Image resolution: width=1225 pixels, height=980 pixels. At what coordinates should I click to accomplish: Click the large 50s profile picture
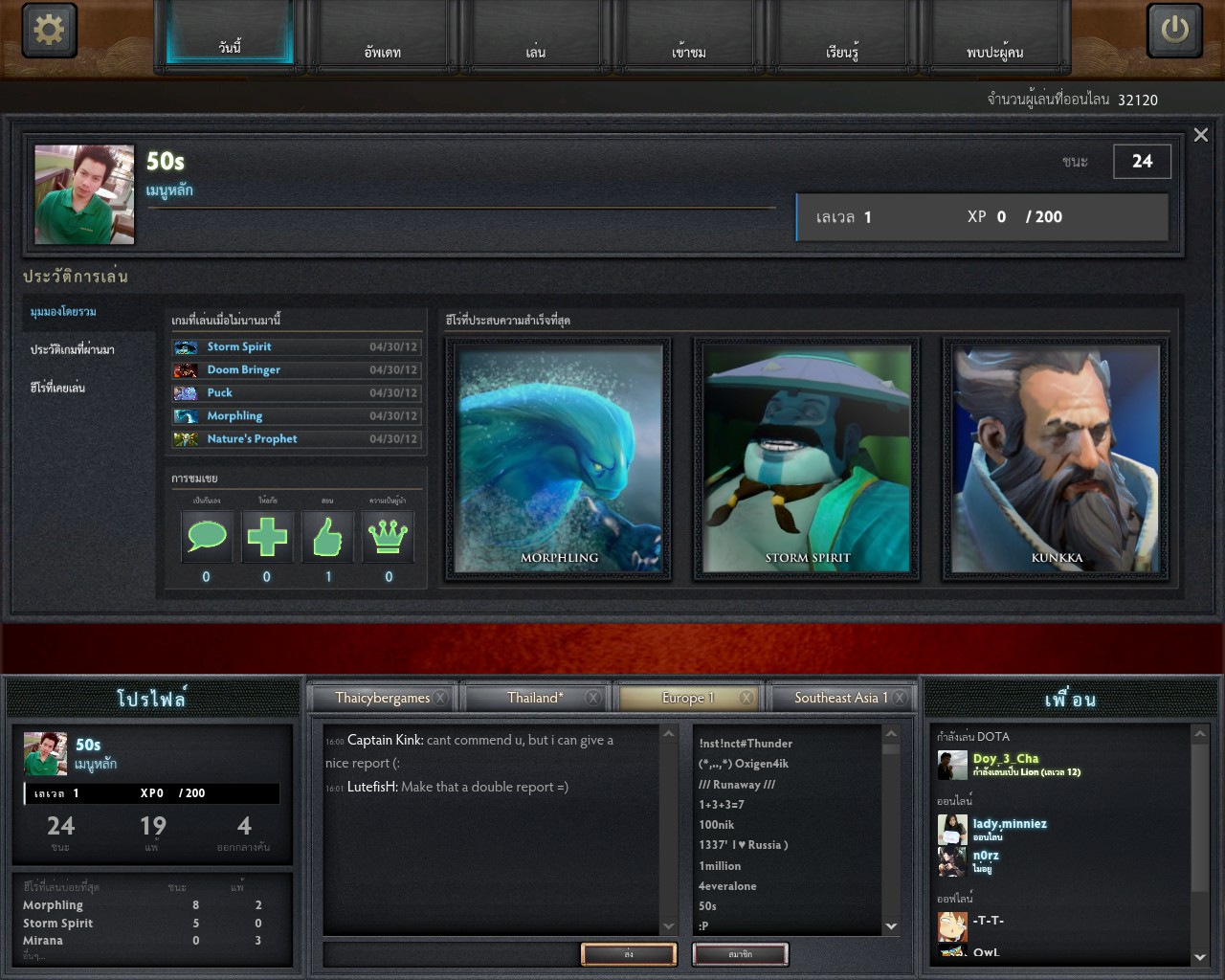(x=84, y=194)
